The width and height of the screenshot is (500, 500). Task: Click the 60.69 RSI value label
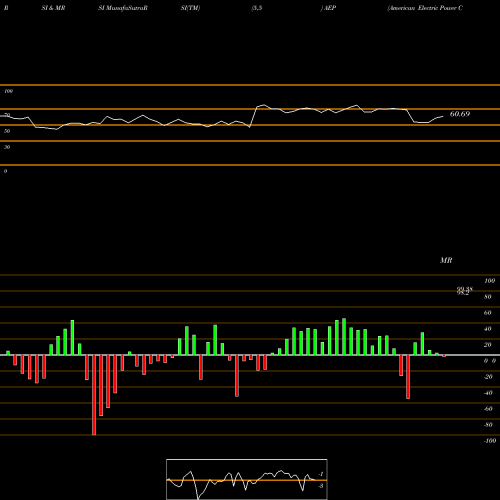coord(460,114)
